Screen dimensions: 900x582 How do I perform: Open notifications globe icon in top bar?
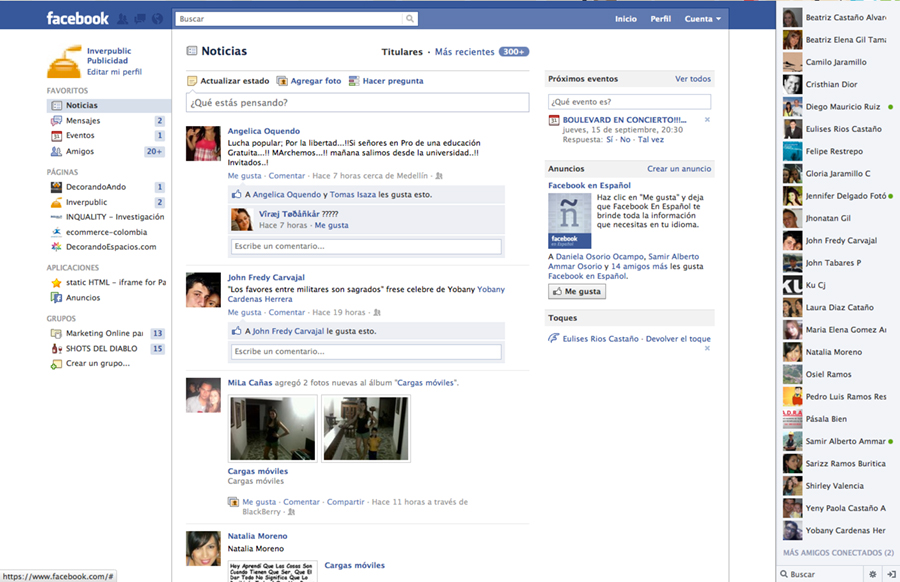[x=157, y=19]
